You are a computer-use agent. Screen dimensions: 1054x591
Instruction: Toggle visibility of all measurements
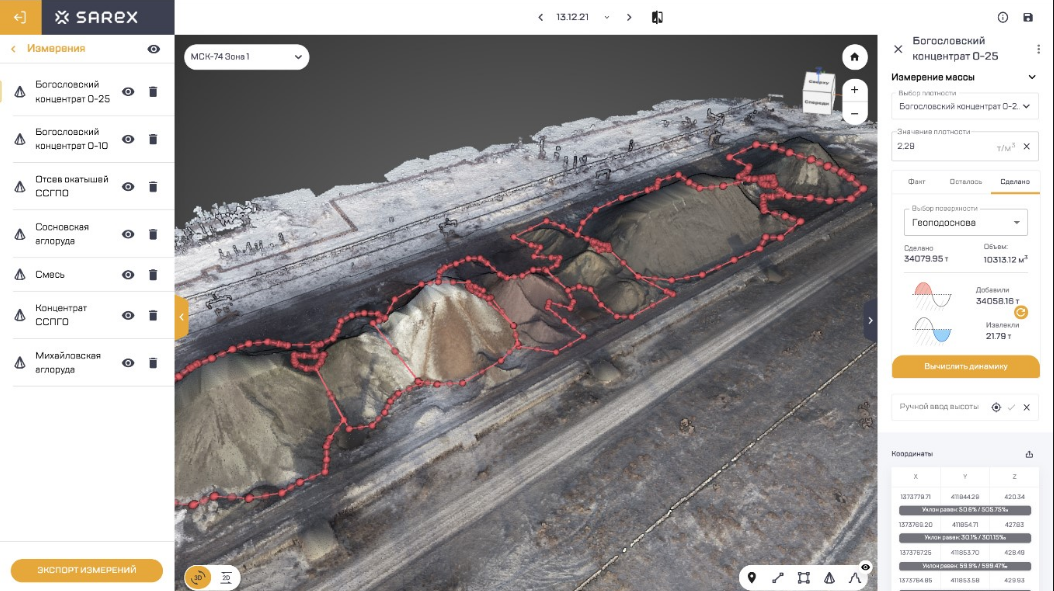pyautogui.click(x=154, y=49)
